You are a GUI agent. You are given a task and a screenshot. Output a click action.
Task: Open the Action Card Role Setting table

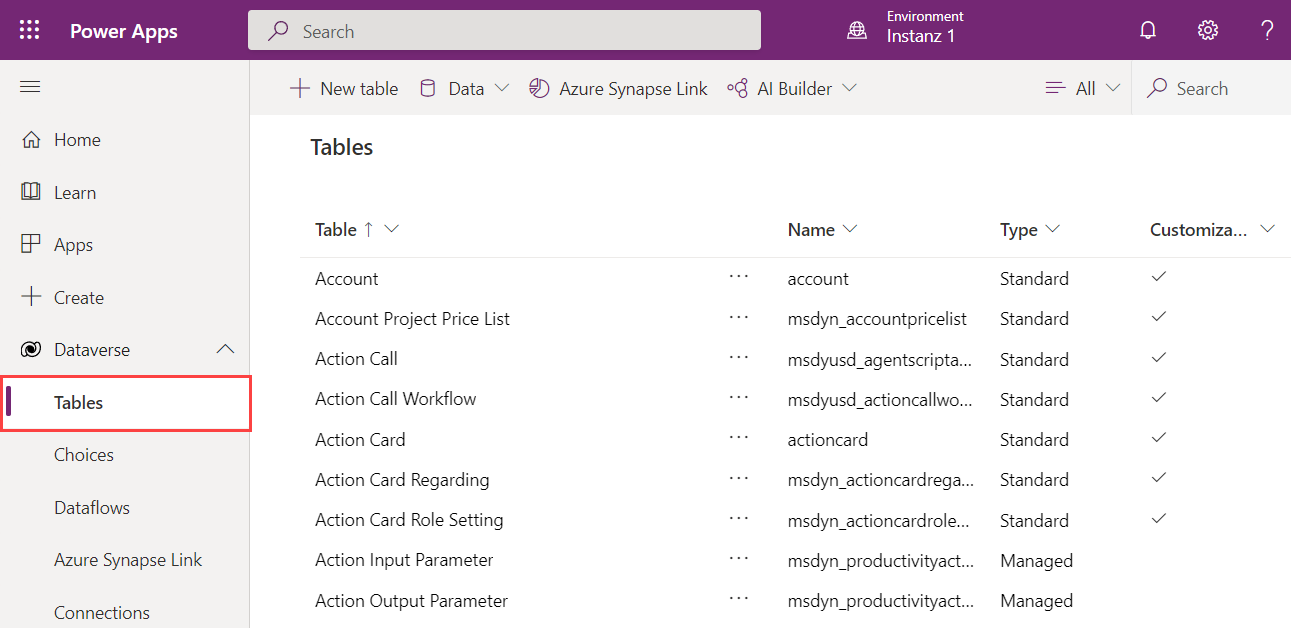[409, 519]
